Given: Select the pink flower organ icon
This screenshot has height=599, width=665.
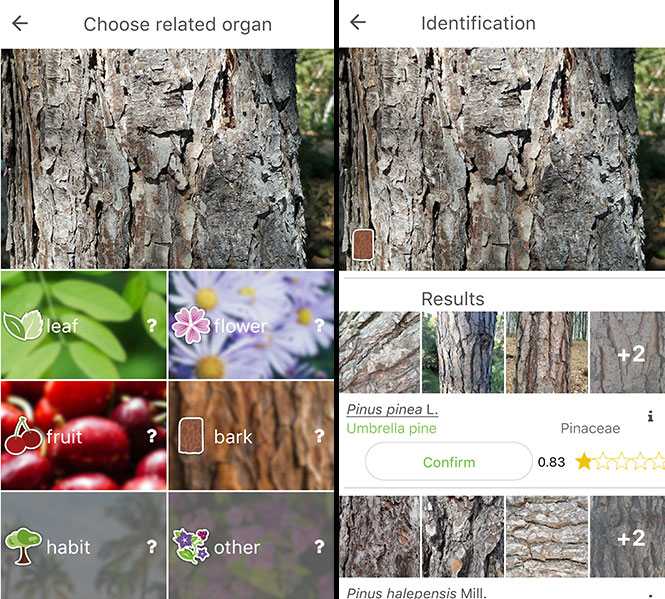Looking at the screenshot, I should 191,325.
